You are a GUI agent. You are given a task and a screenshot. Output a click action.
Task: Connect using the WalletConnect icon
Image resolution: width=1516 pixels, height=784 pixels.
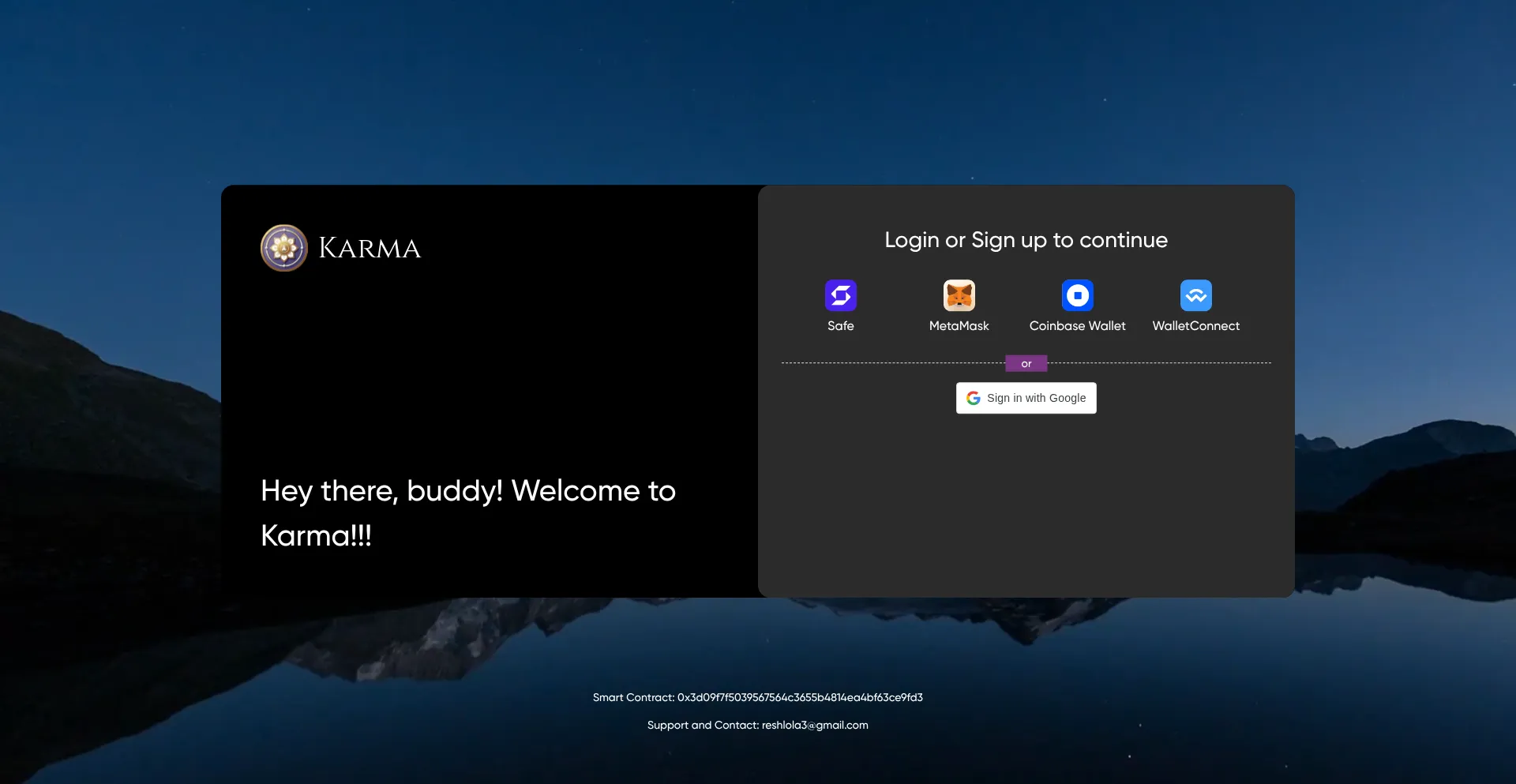pyautogui.click(x=1195, y=296)
